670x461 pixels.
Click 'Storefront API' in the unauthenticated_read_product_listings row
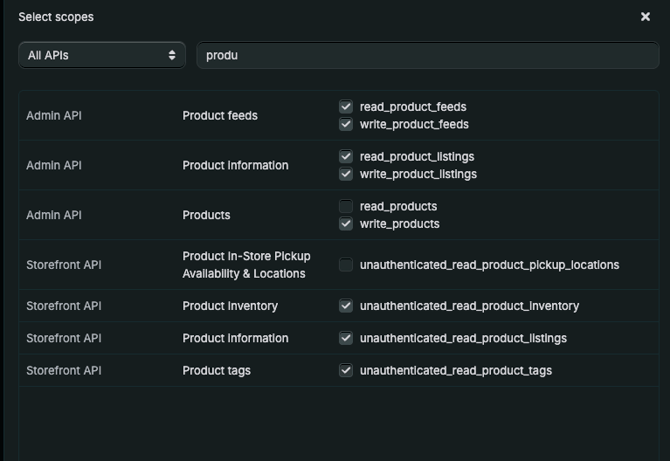[x=64, y=338]
